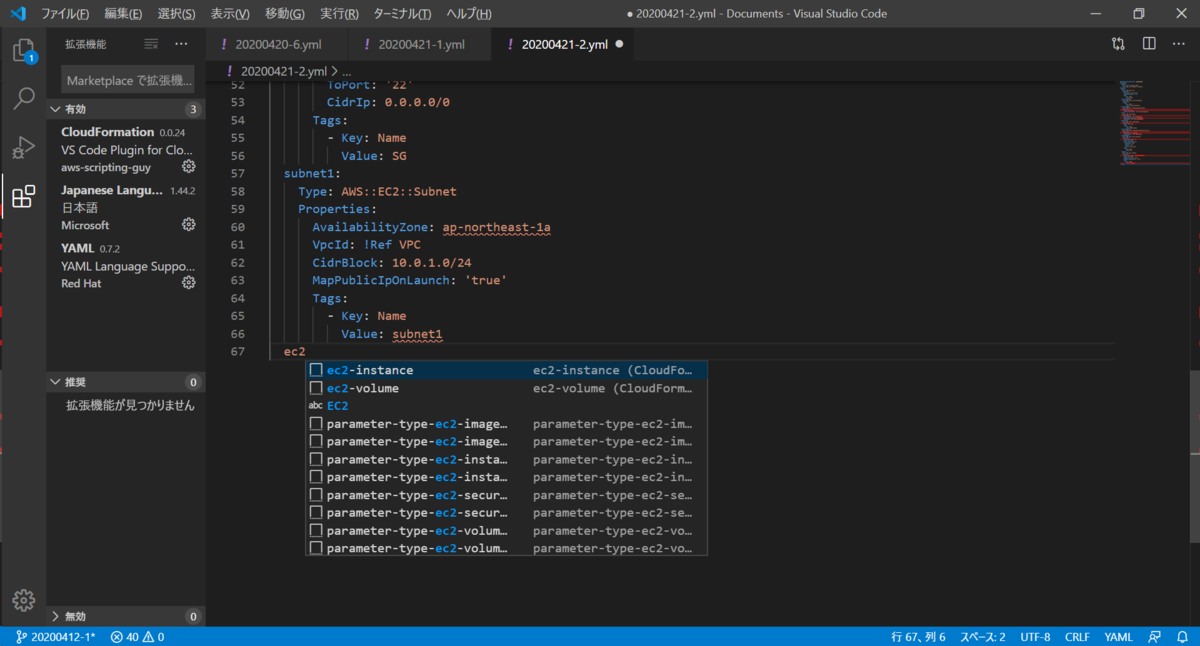Change indentation via スペース: 2

pos(982,636)
